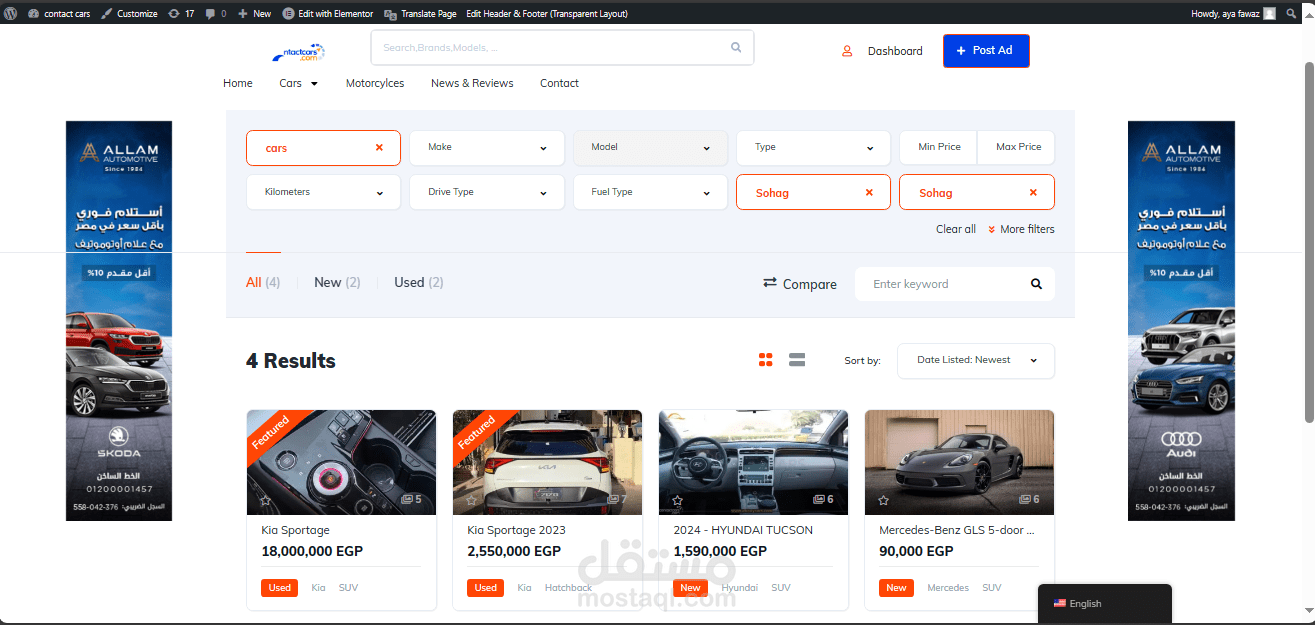Open the Kilometers dropdown

tap(323, 192)
